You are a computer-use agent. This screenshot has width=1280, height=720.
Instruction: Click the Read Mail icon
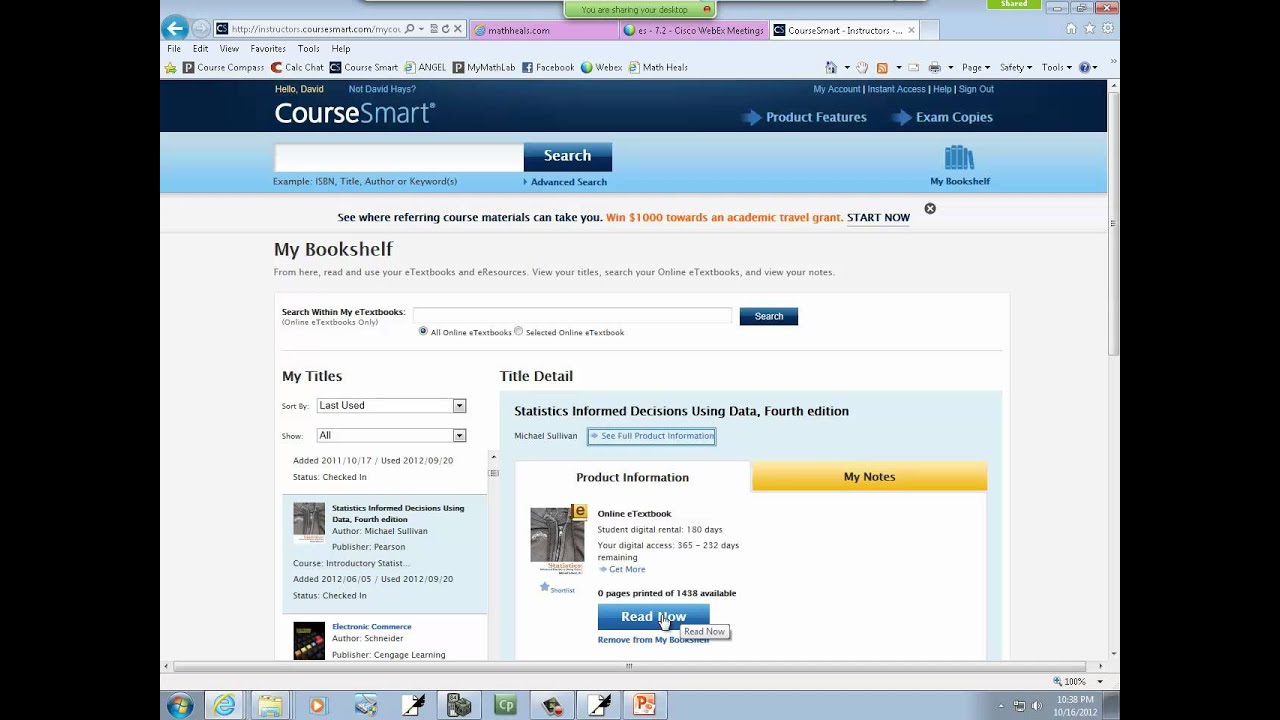[913, 68]
